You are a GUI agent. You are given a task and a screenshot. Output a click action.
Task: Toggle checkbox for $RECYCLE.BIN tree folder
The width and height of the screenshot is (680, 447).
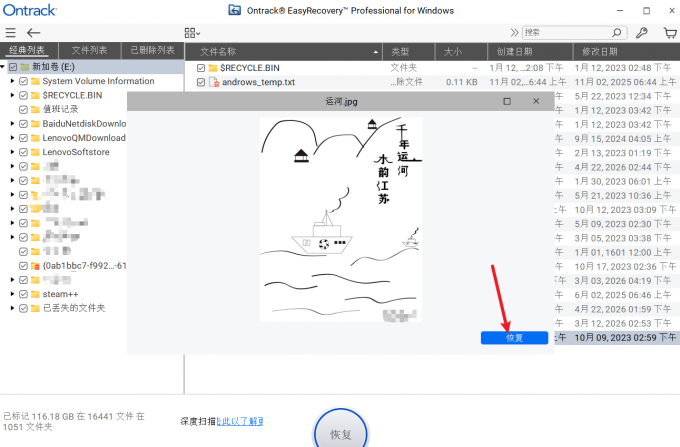click(x=23, y=95)
